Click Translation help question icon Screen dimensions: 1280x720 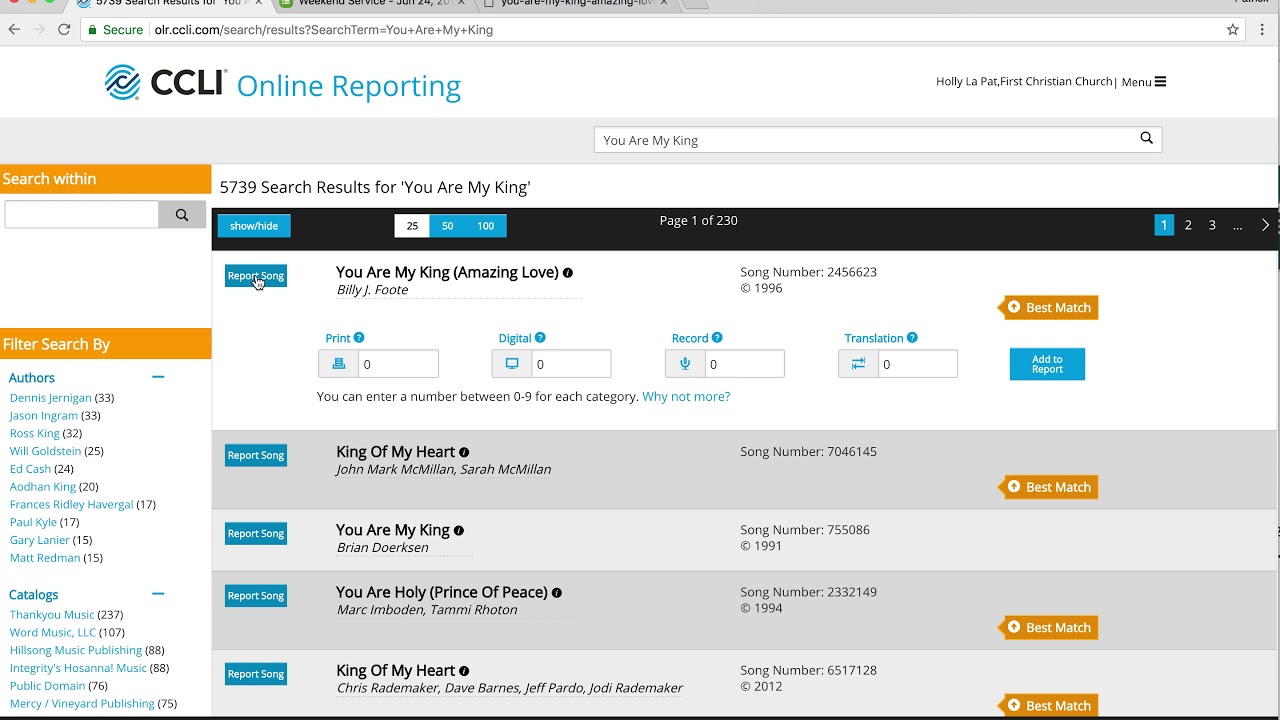click(912, 338)
